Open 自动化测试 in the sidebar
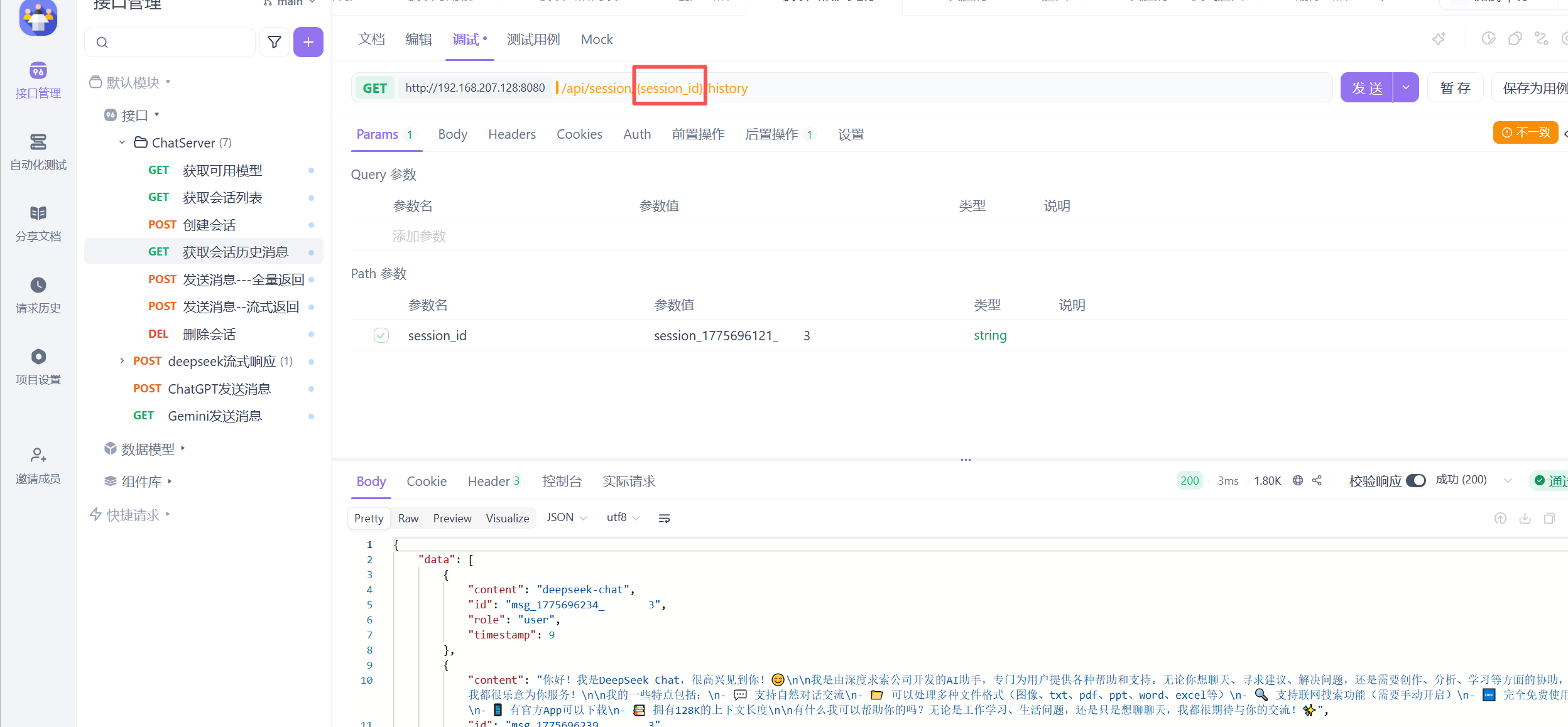The height and width of the screenshot is (727, 1568). (x=38, y=151)
